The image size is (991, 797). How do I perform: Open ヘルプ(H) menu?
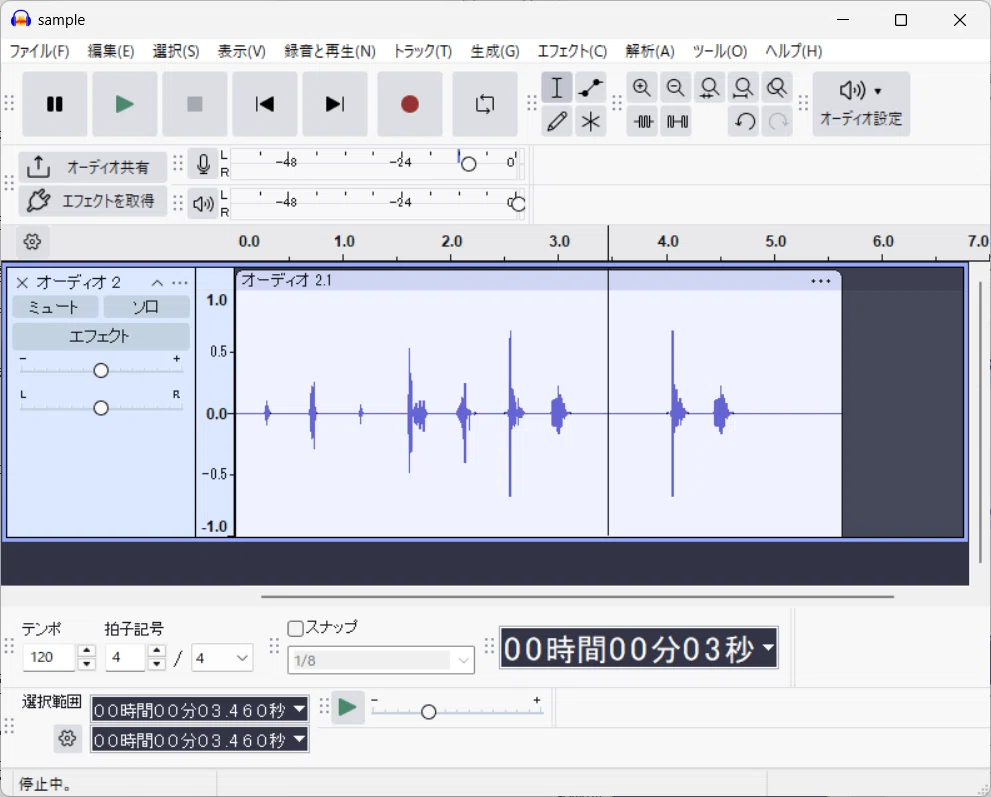tap(793, 51)
